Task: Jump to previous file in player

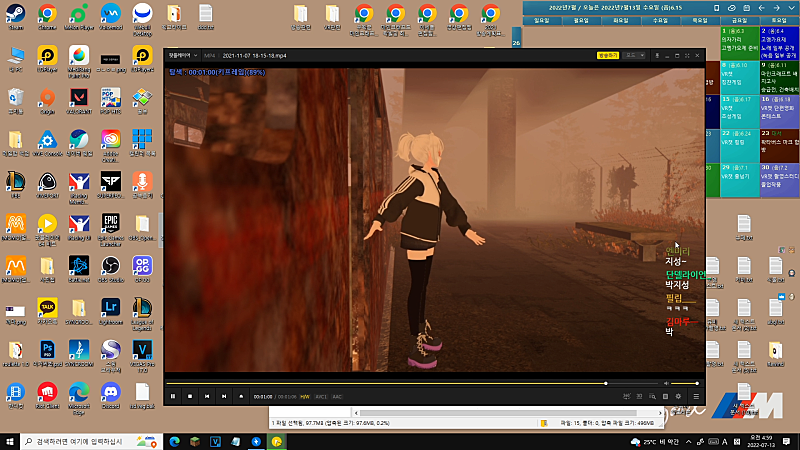Action: click(207, 396)
